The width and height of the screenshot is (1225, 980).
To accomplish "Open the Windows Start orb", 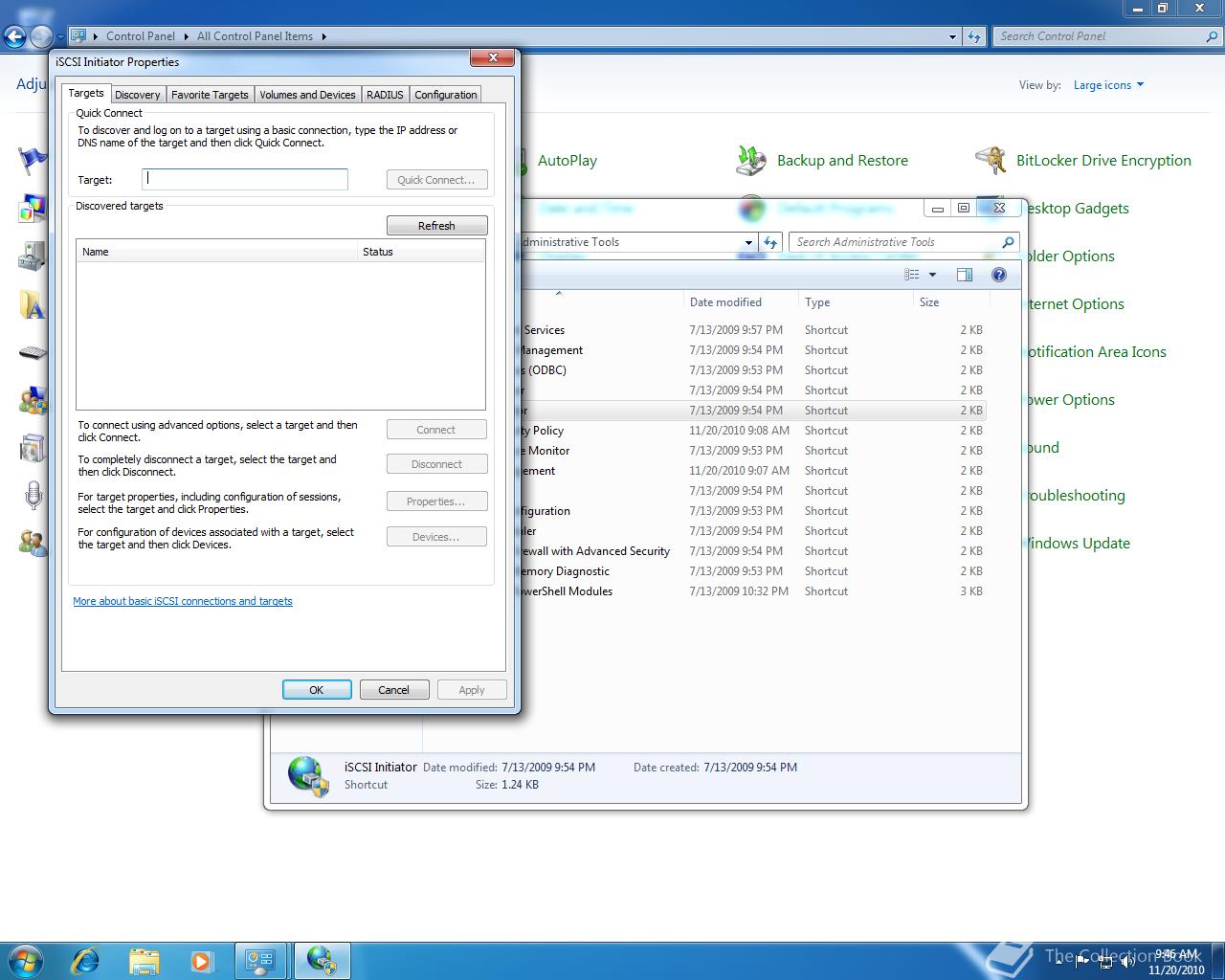I will [x=26, y=960].
